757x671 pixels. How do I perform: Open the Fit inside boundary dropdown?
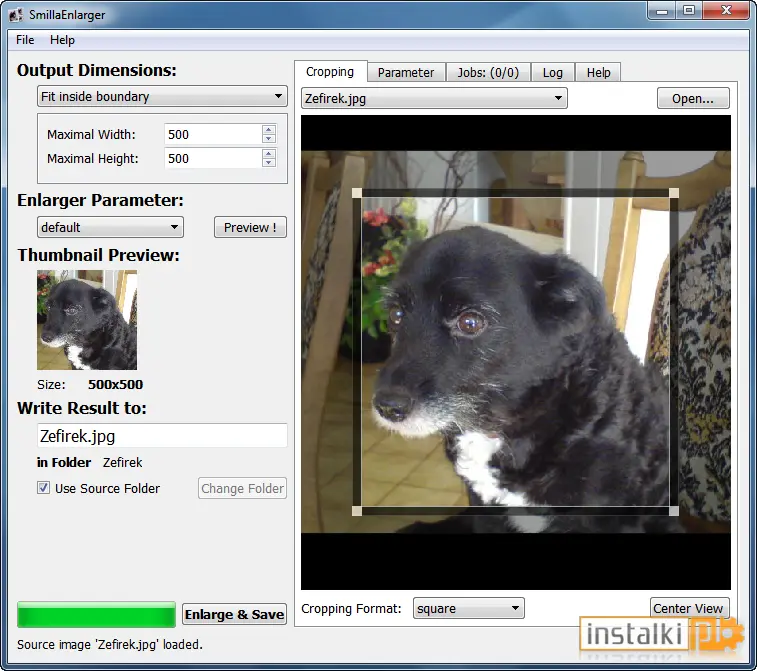tap(162, 96)
